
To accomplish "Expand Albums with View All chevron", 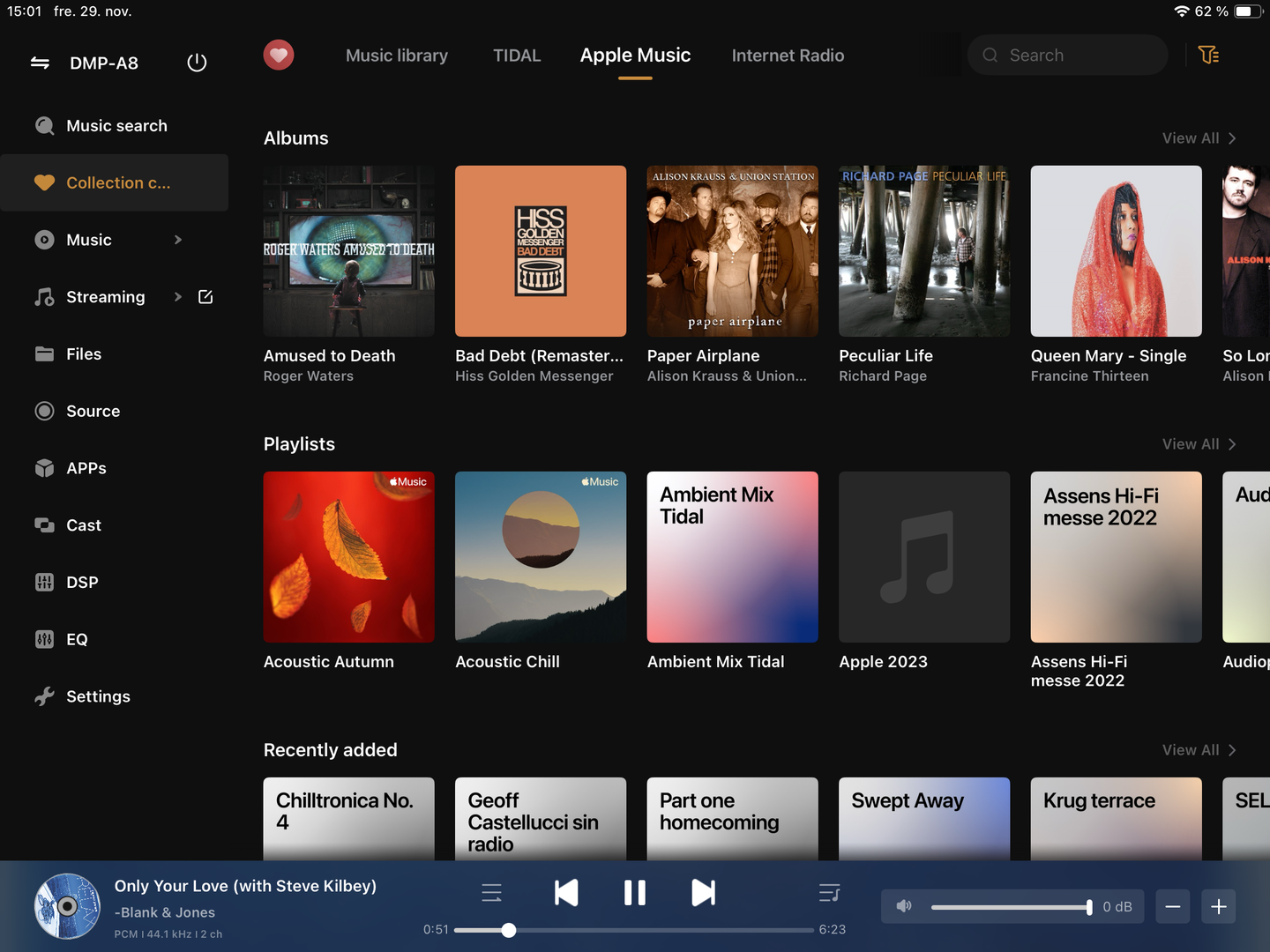I will tap(1199, 138).
